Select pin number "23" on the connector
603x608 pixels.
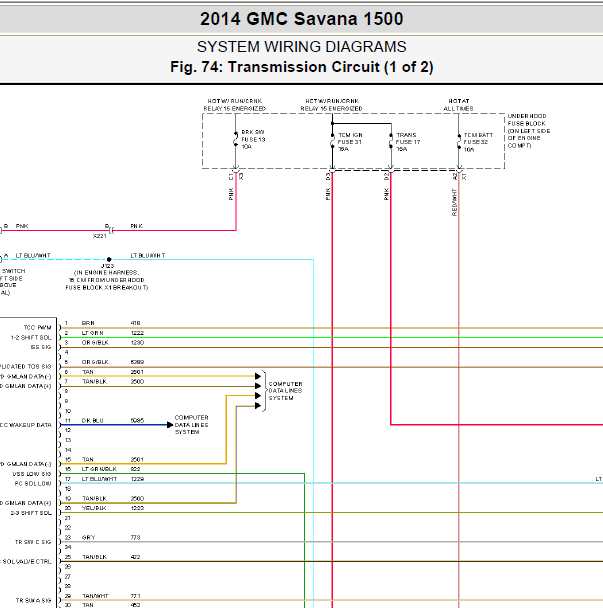click(68, 537)
